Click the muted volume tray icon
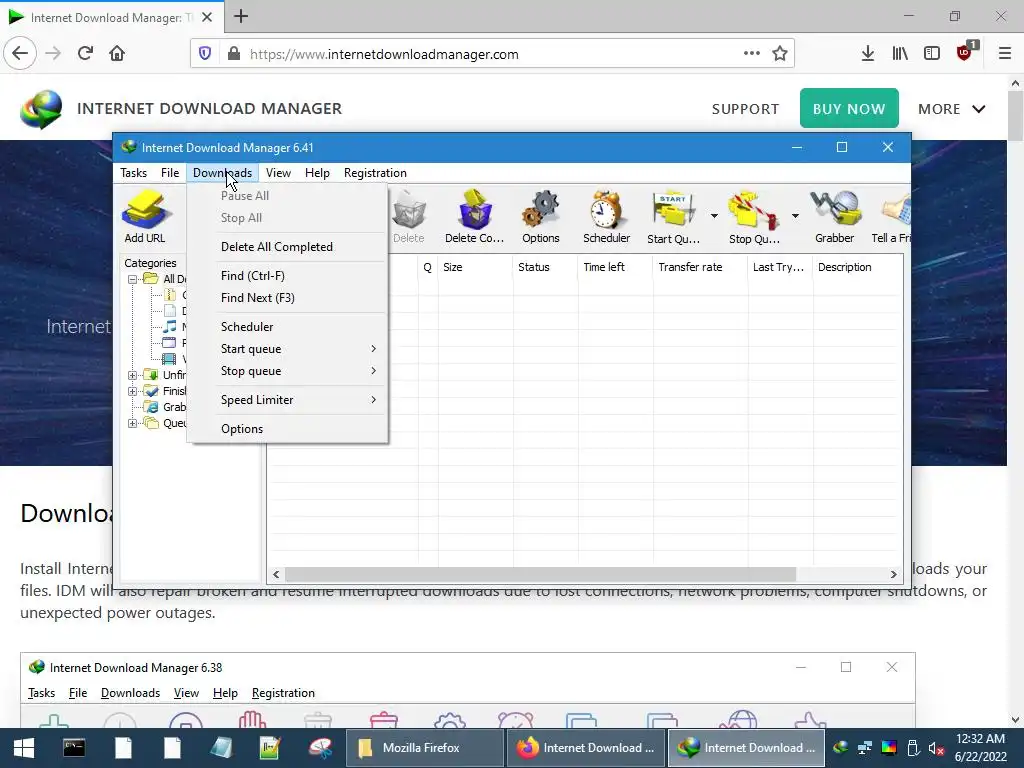Viewport: 1024px width, 768px height. [936, 748]
